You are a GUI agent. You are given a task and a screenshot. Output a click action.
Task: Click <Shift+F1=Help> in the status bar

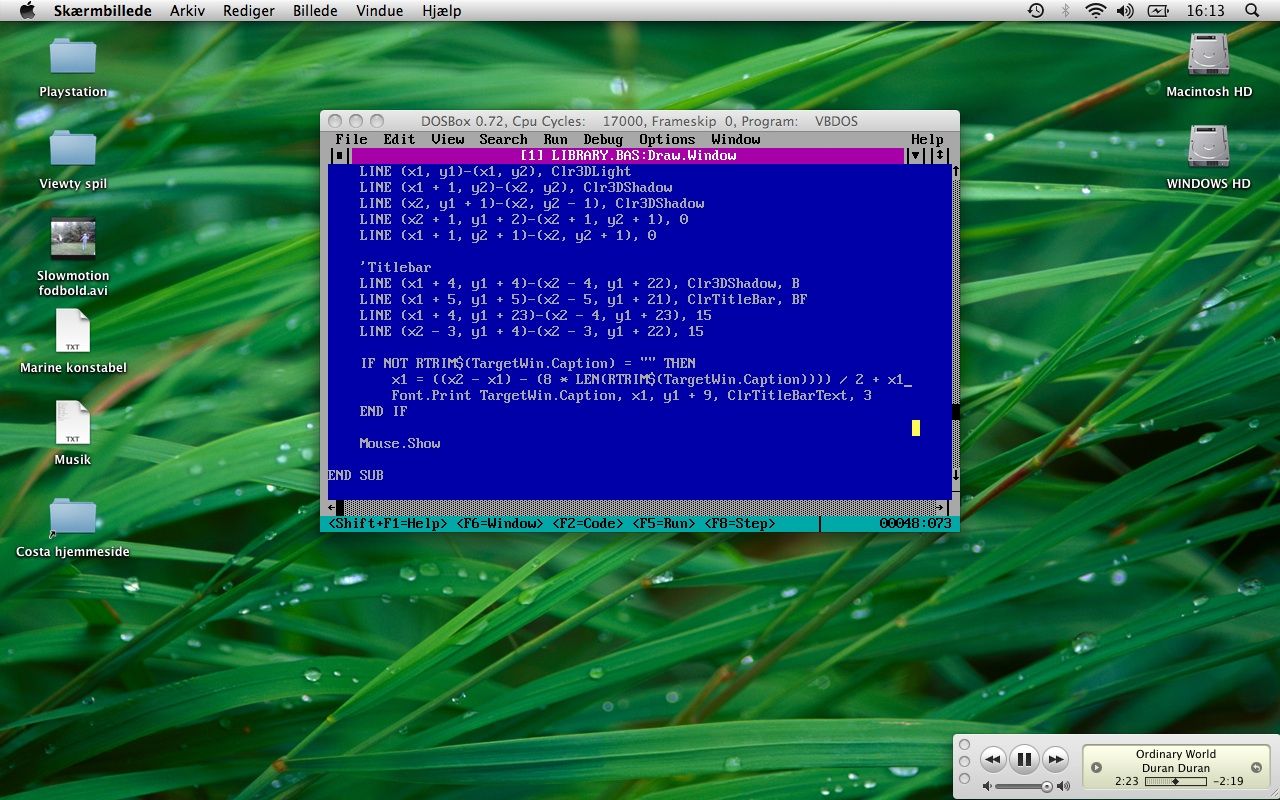387,523
